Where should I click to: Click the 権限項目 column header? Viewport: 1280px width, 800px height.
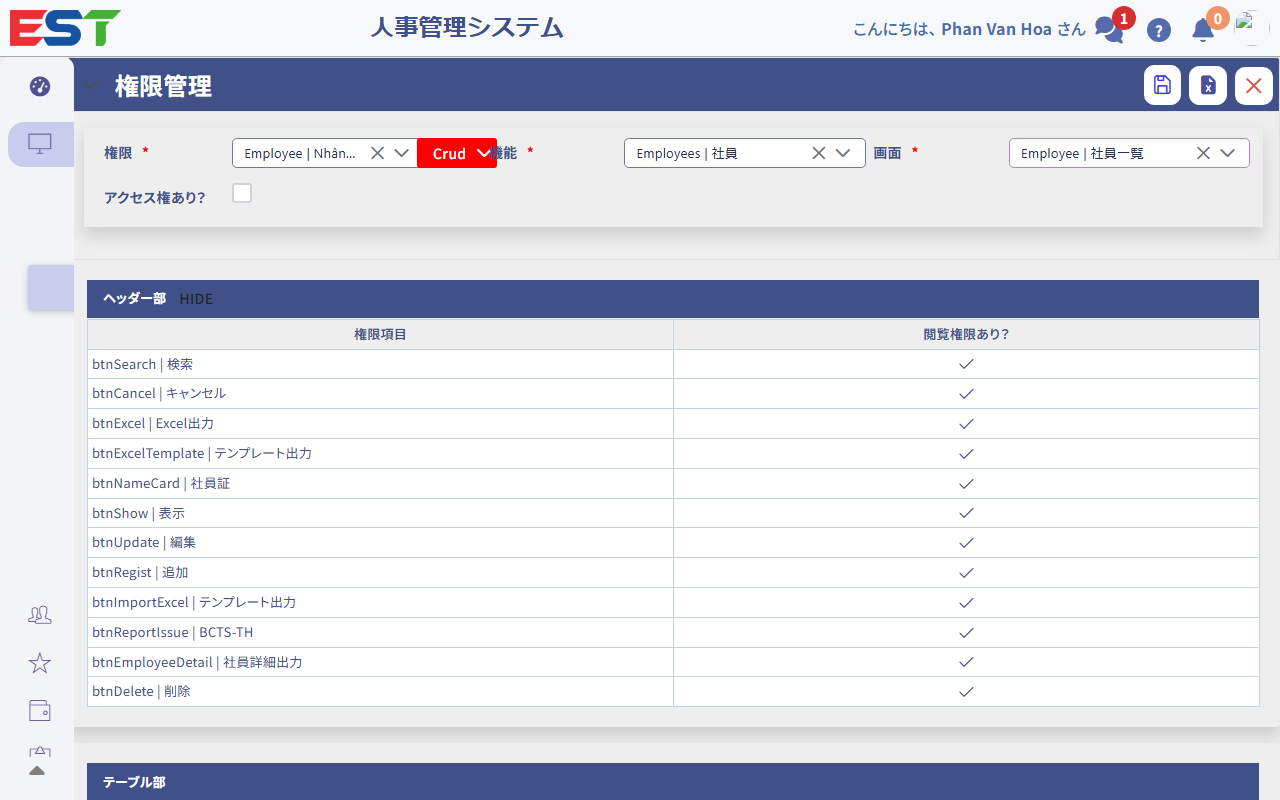(x=380, y=334)
